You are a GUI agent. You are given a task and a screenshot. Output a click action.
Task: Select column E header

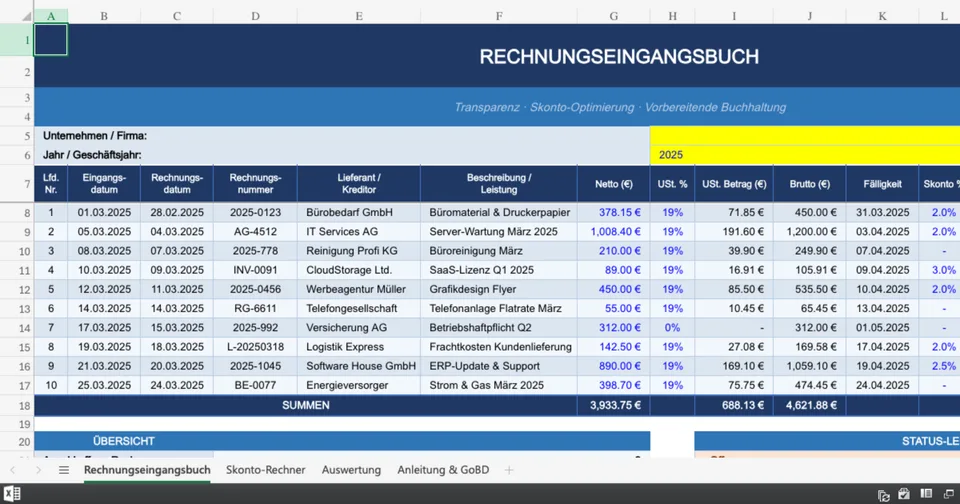click(x=359, y=17)
